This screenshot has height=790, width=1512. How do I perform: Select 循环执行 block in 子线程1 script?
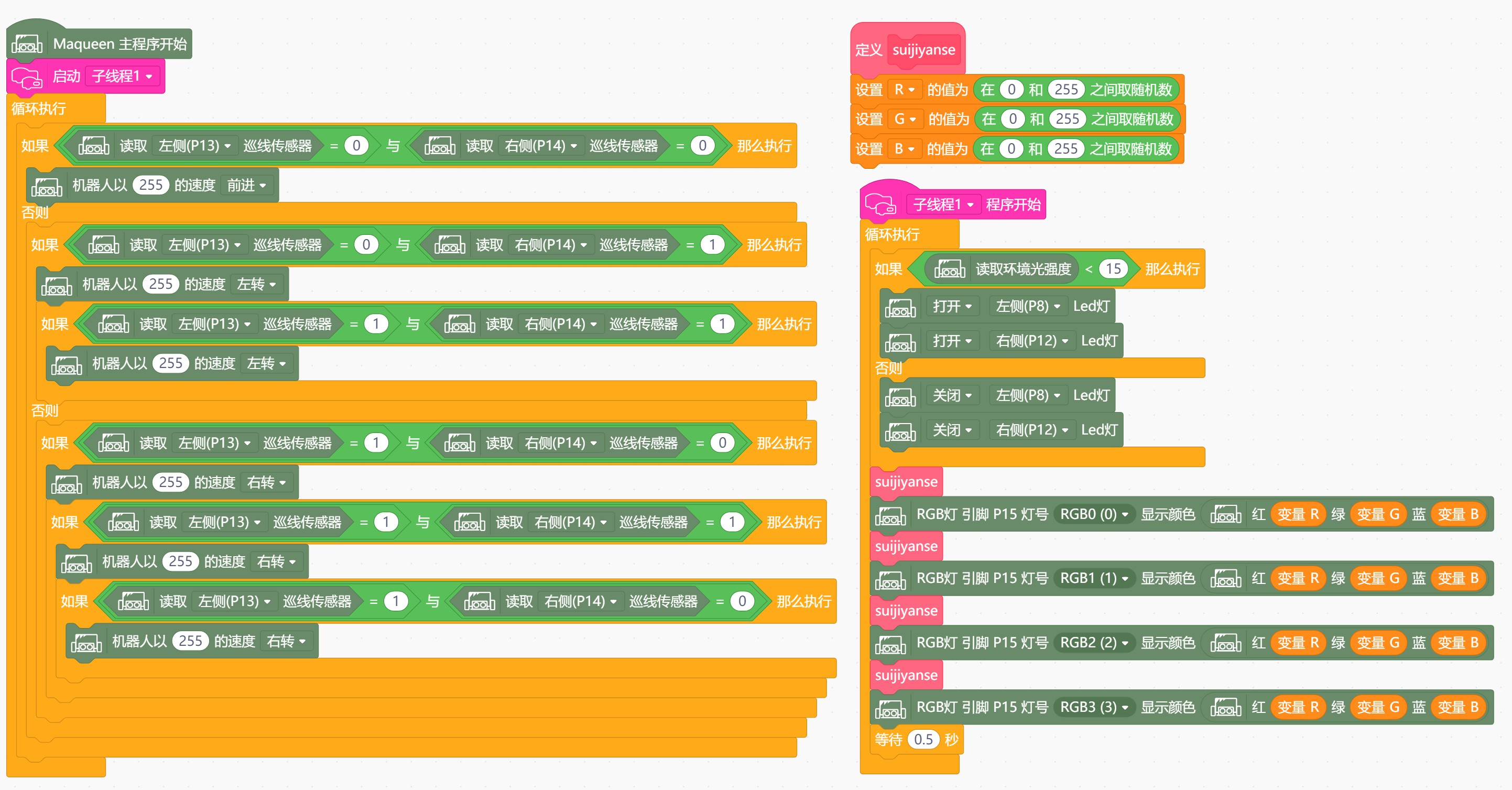pyautogui.click(x=892, y=235)
